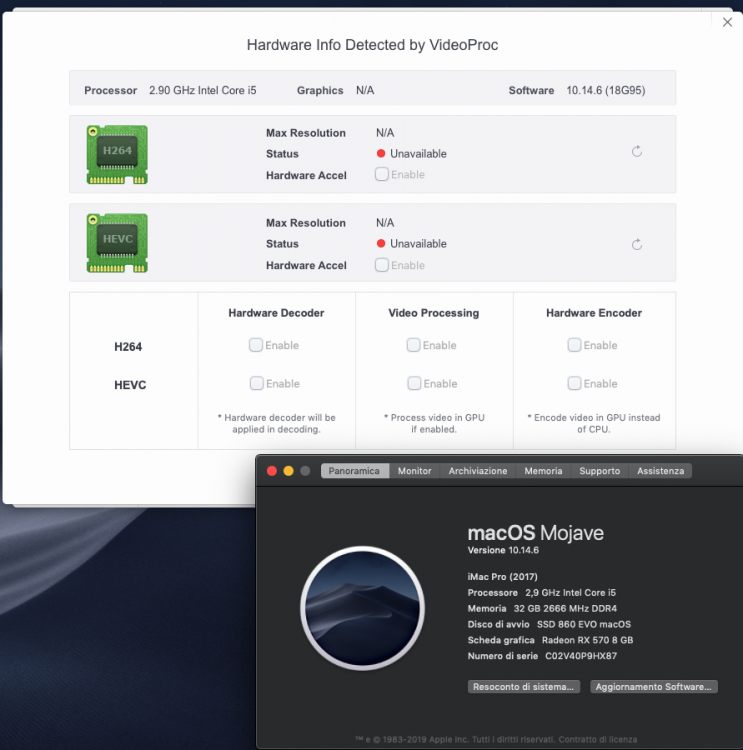Enable HEVC Hardware Decoder checkbox
The image size is (743, 750).
point(257,383)
